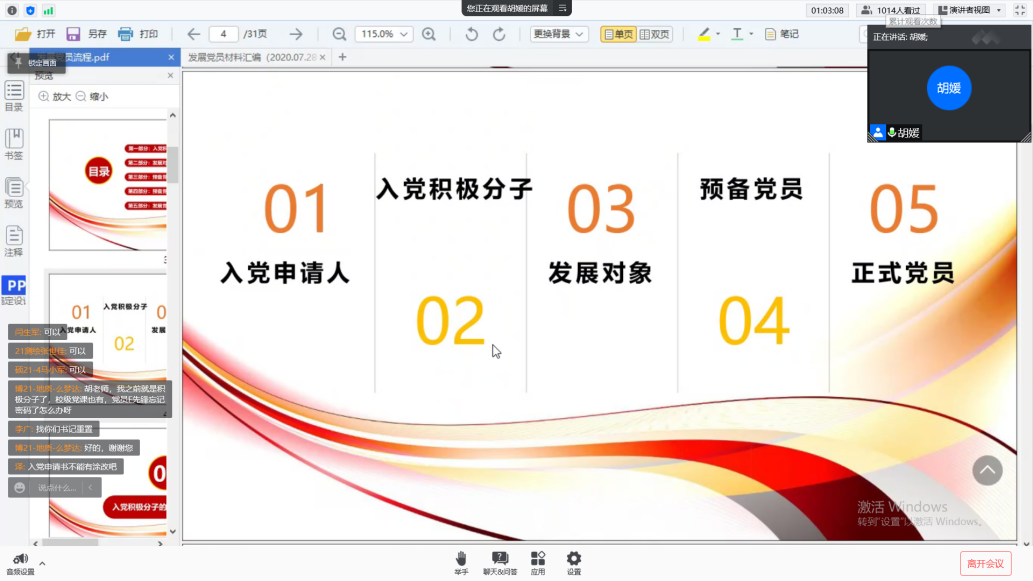This screenshot has width=1033, height=581.
Task: Open the 115.0% zoom level dropdown
Action: coord(383,34)
